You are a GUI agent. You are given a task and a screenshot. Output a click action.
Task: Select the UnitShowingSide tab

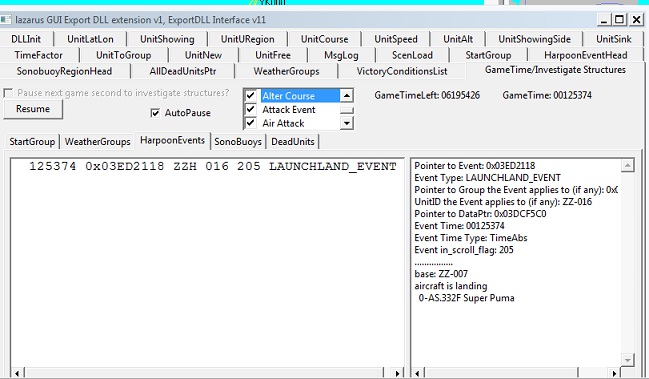(534, 39)
